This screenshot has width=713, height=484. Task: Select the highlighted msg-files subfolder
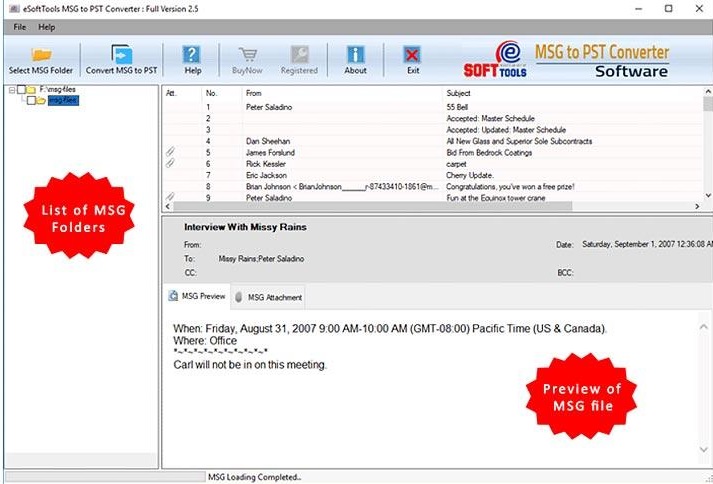(63, 101)
